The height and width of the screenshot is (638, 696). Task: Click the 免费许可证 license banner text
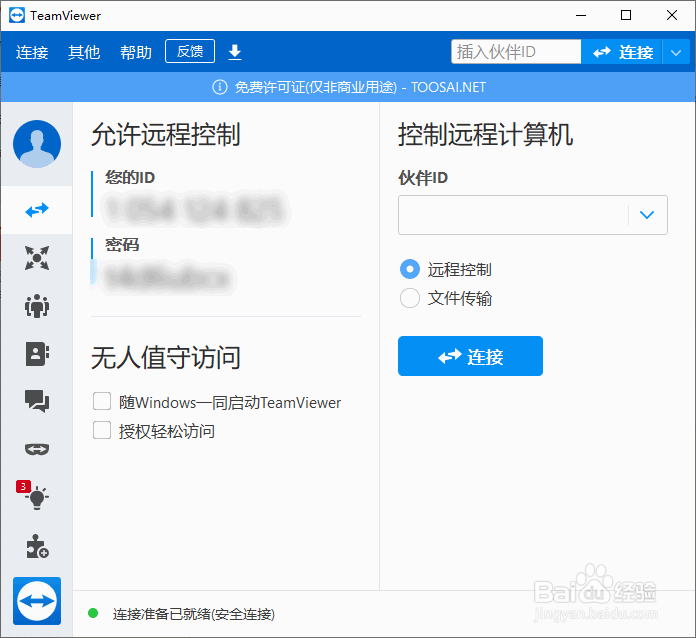[x=360, y=87]
